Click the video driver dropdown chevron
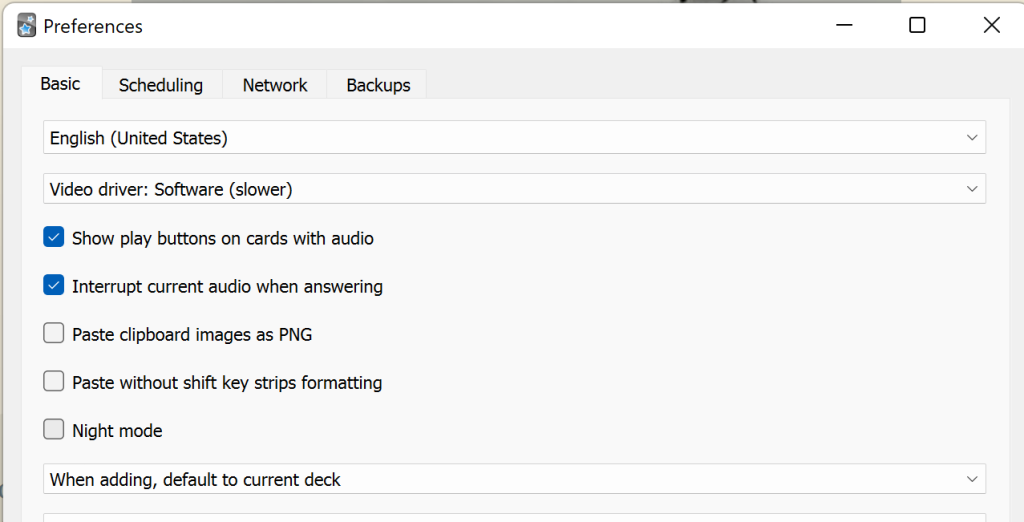1024x522 pixels. point(972,188)
